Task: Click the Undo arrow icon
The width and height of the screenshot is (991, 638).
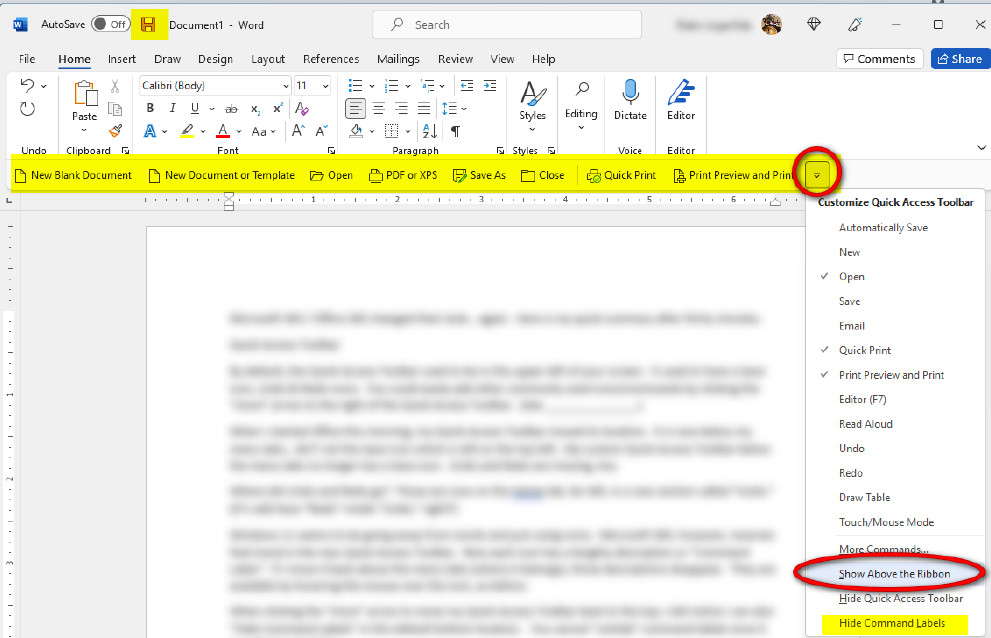Action: [x=27, y=86]
